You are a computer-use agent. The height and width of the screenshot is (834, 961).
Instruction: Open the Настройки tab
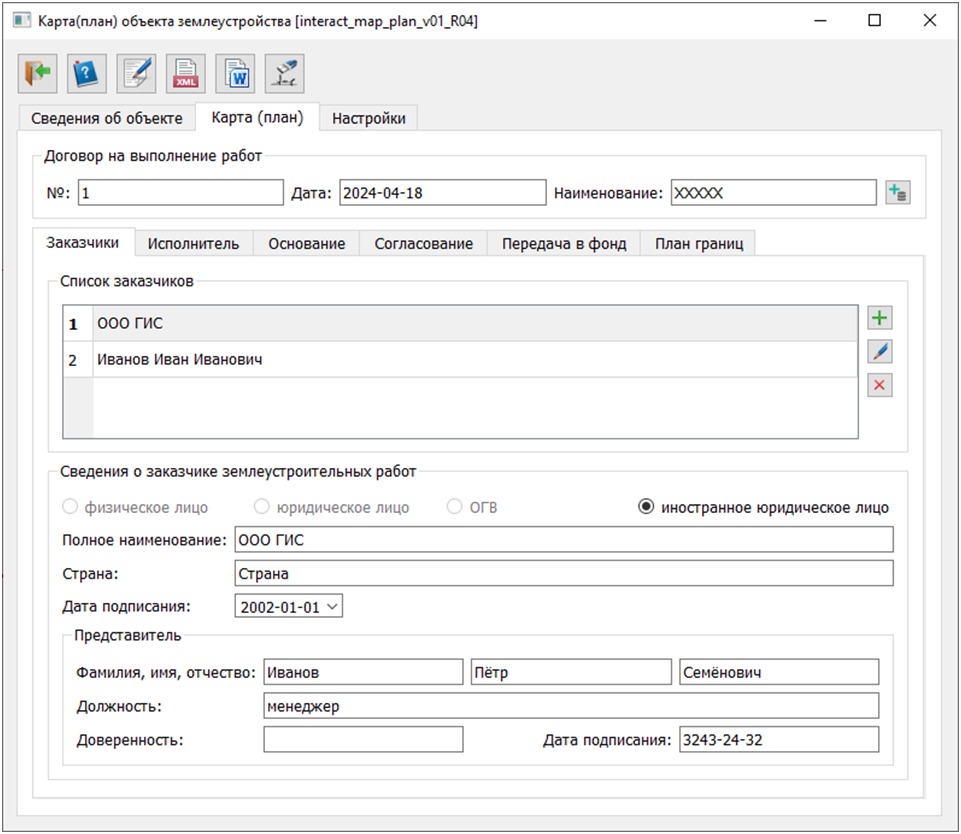point(368,118)
